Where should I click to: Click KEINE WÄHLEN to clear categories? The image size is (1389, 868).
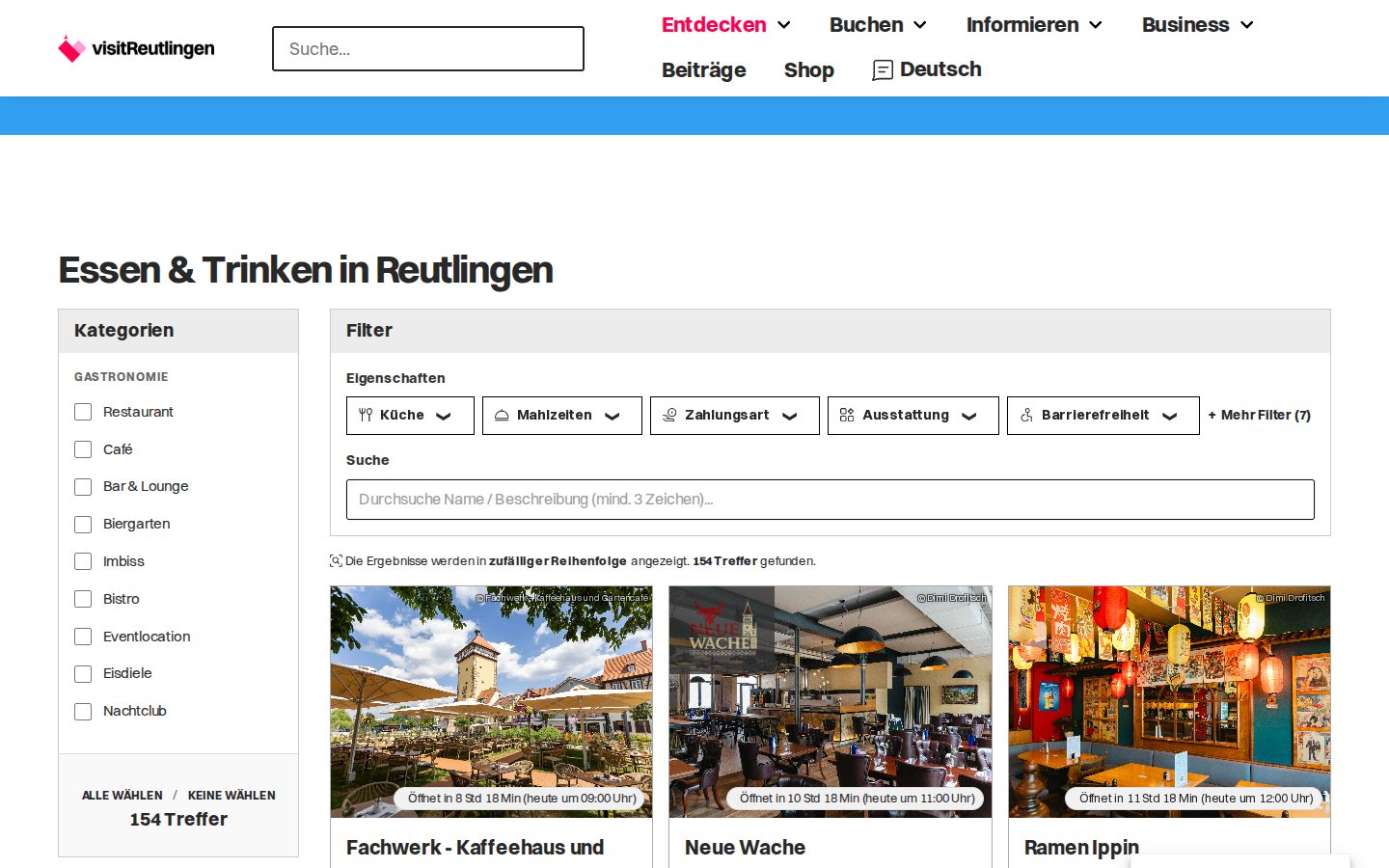(231, 796)
